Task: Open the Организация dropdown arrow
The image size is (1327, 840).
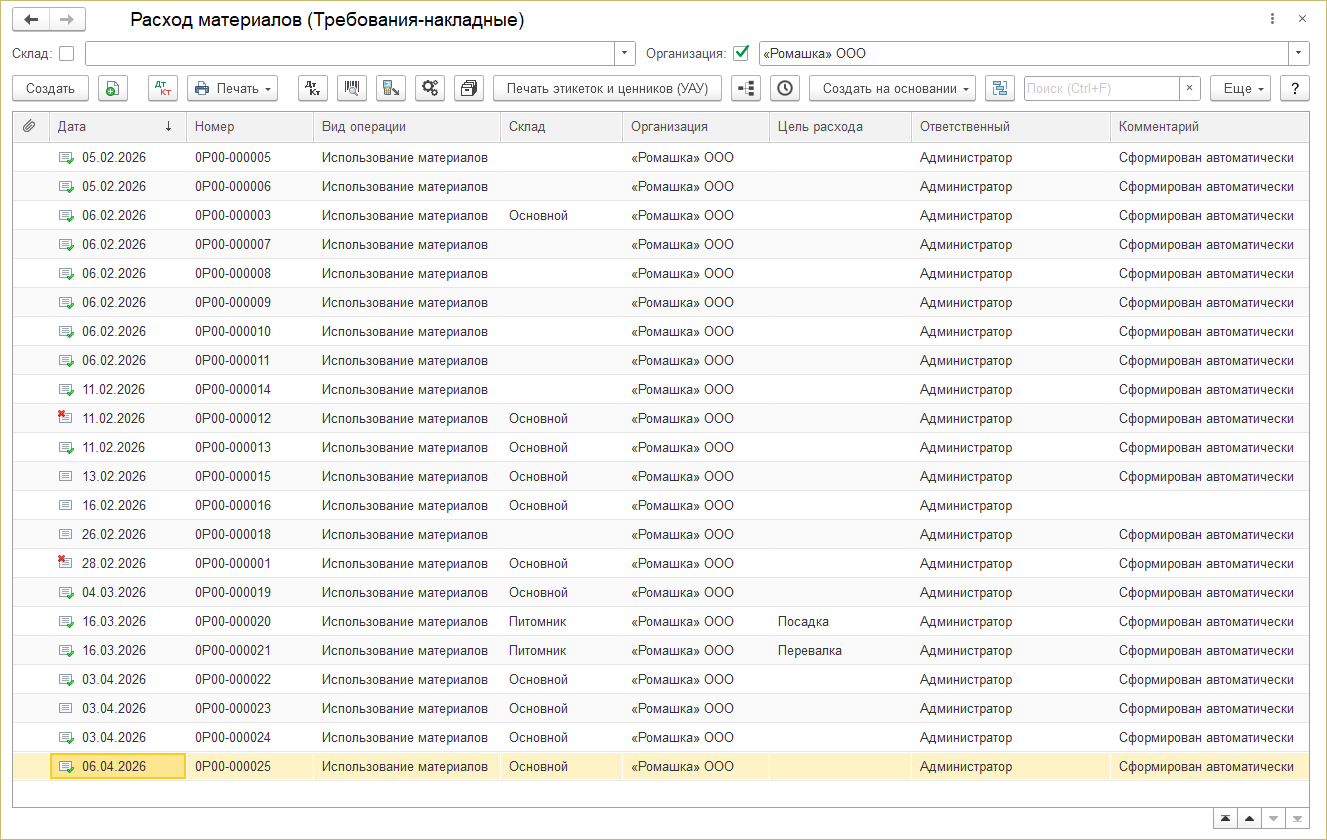Action: pos(1298,53)
